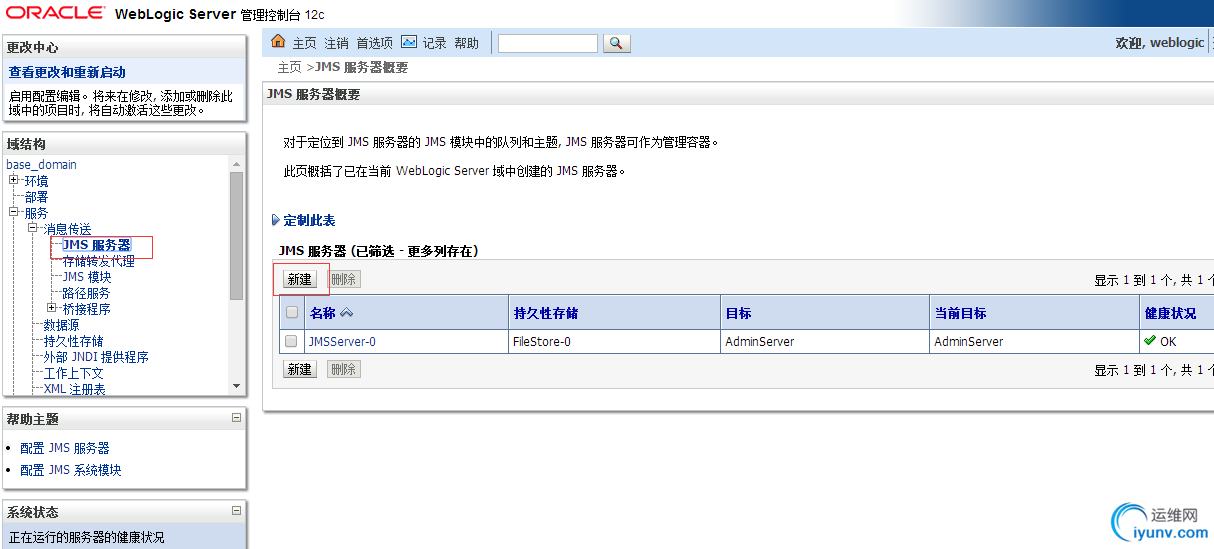
Task: Open 首选项 in the top toolbar
Action: 374,43
